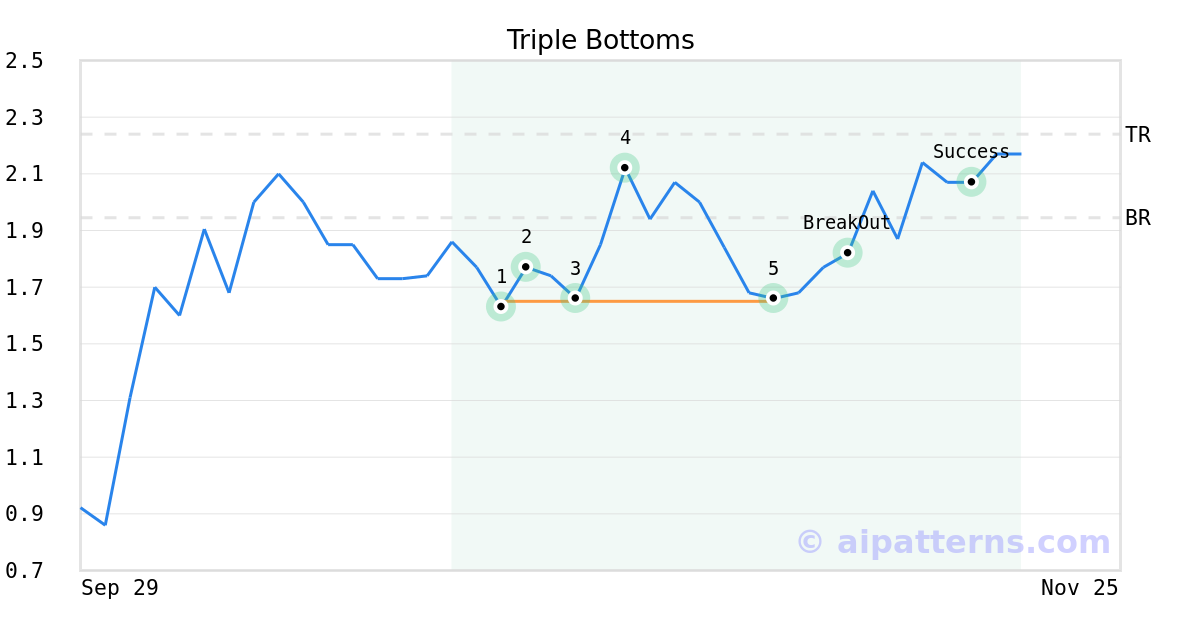This screenshot has width=1200, height=630.
Task: Click the BreakOut text annotation
Action: [847, 223]
